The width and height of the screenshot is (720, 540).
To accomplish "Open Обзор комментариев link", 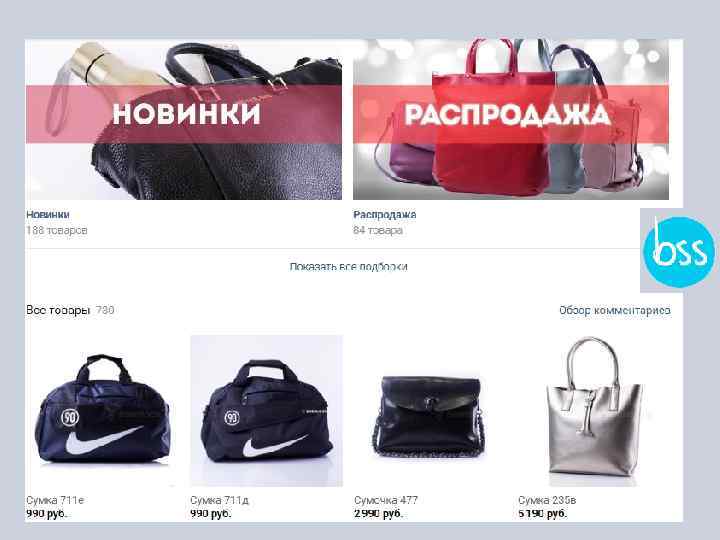I will click(x=614, y=310).
